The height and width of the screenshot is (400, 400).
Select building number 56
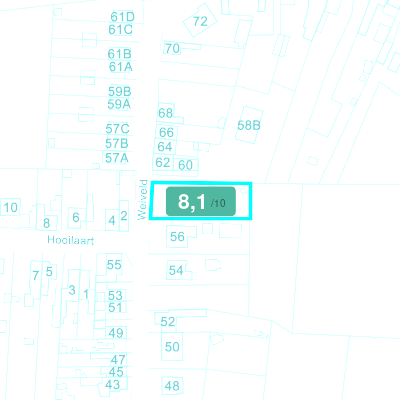[177, 237]
